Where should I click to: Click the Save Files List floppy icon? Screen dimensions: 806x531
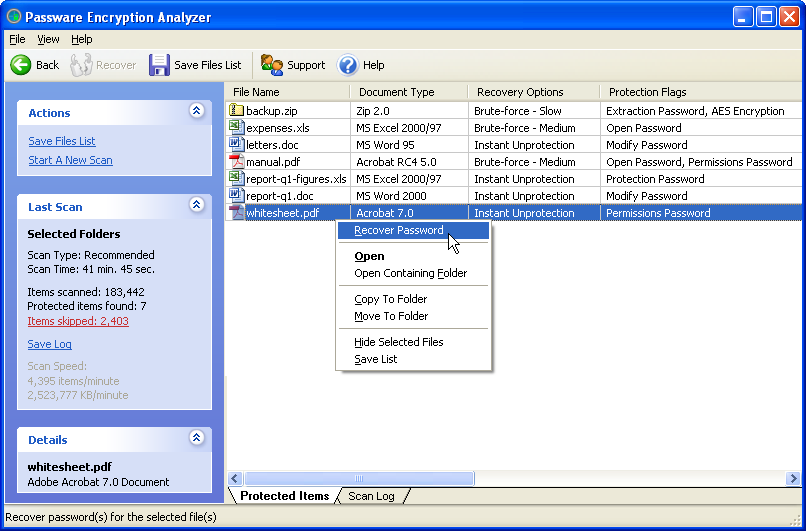[159, 65]
